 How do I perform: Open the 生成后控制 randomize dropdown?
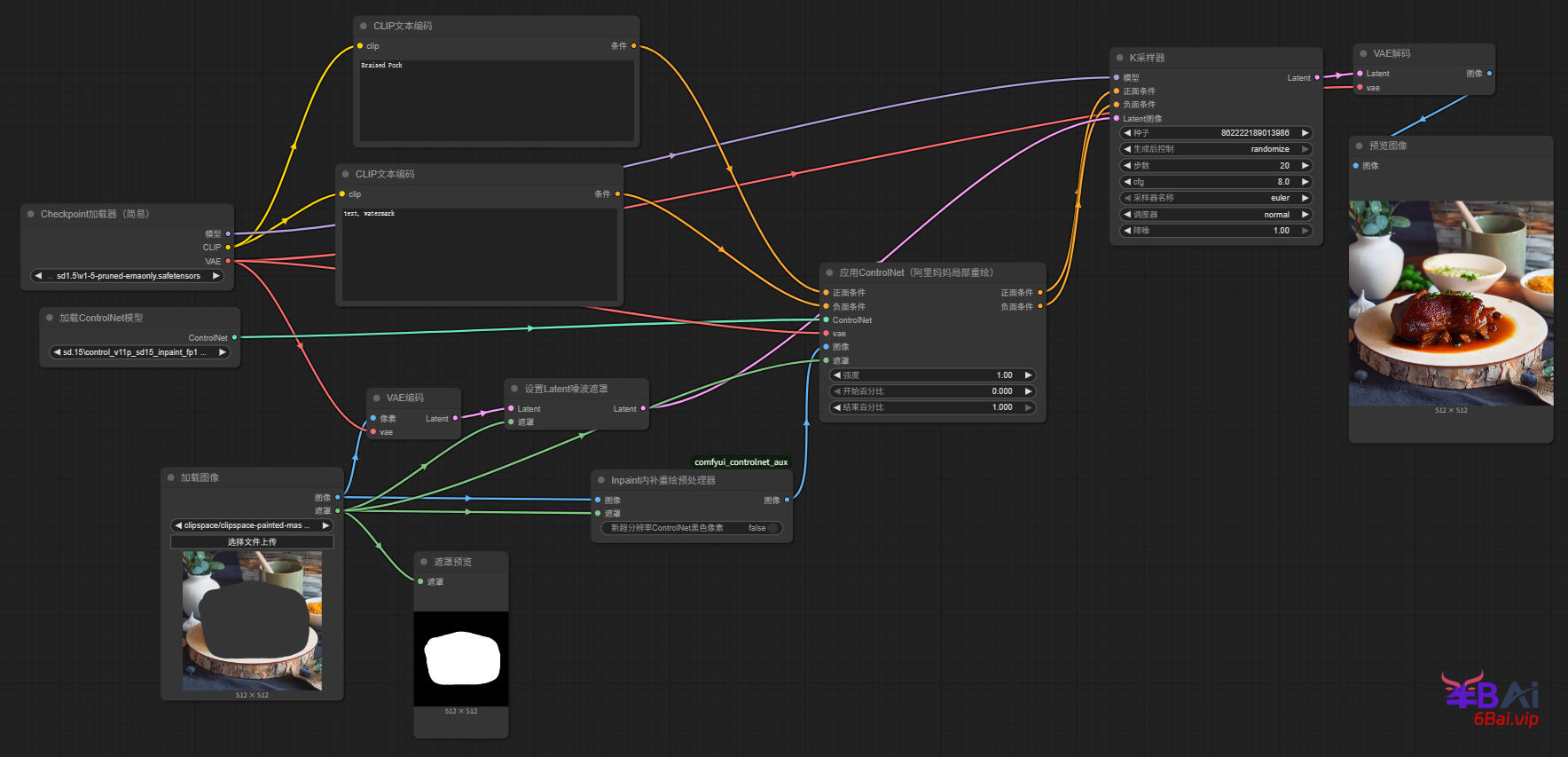[x=1216, y=149]
